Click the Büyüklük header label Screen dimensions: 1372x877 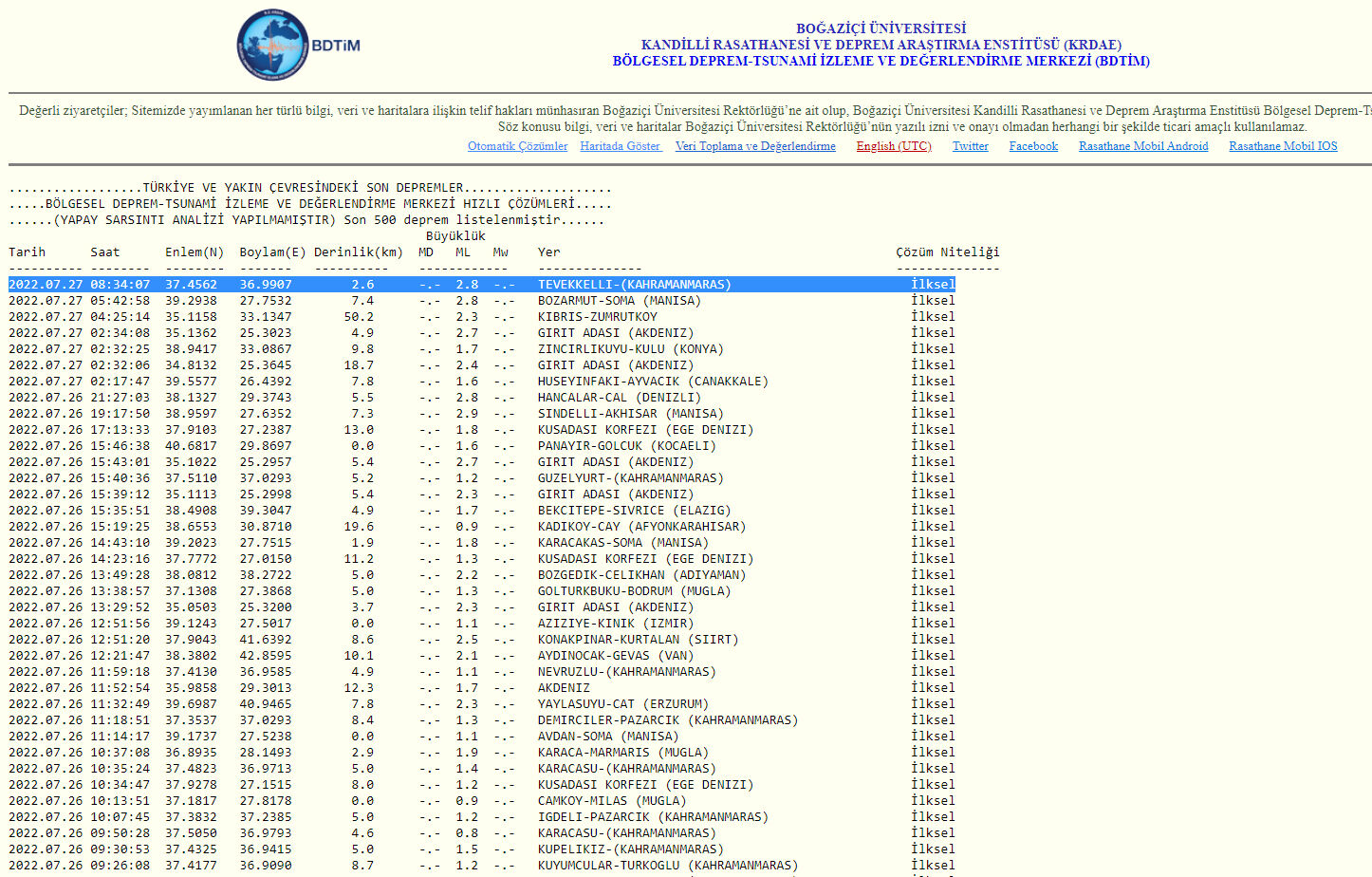pos(455,236)
